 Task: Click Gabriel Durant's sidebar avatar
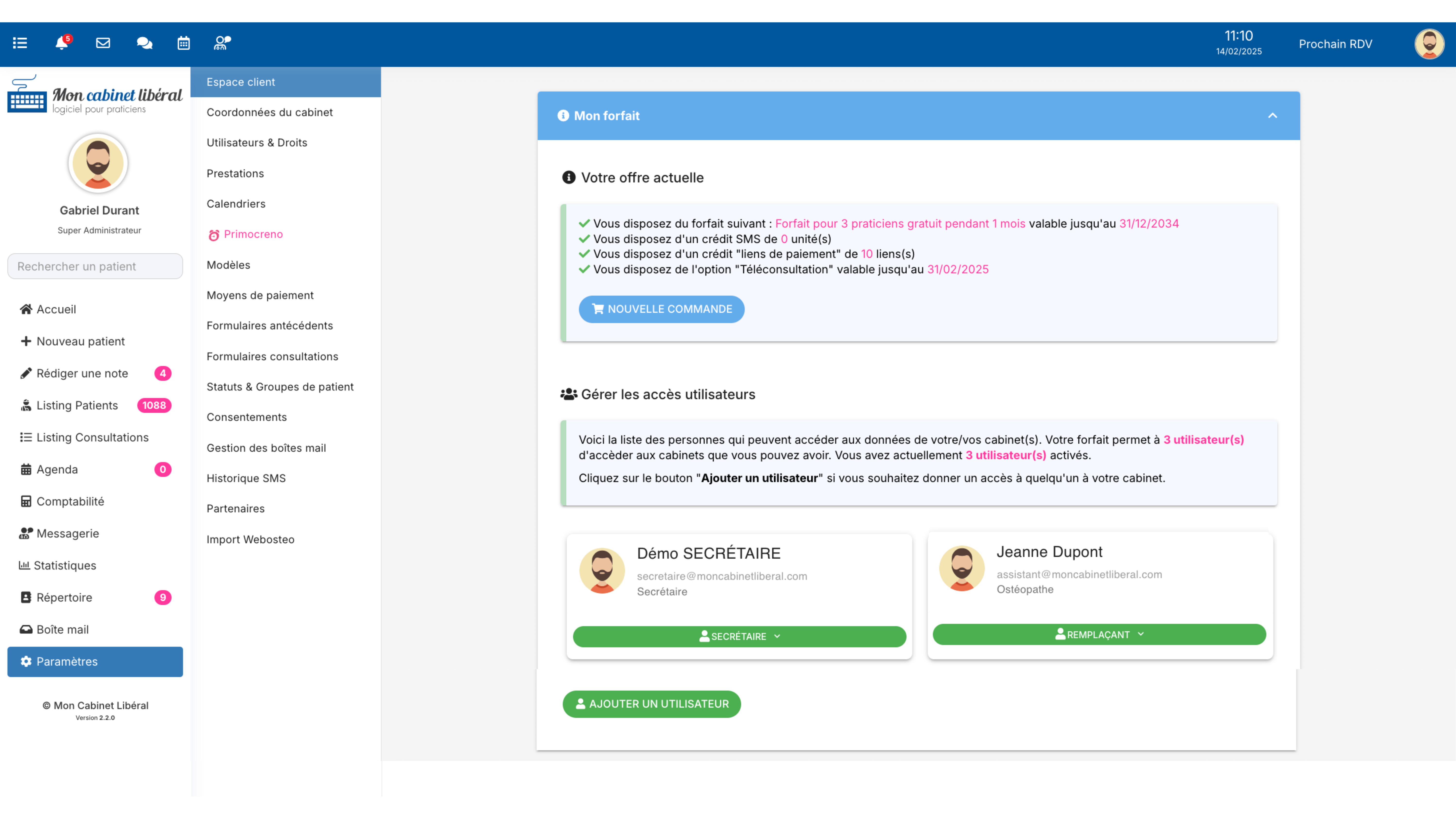coord(98,163)
